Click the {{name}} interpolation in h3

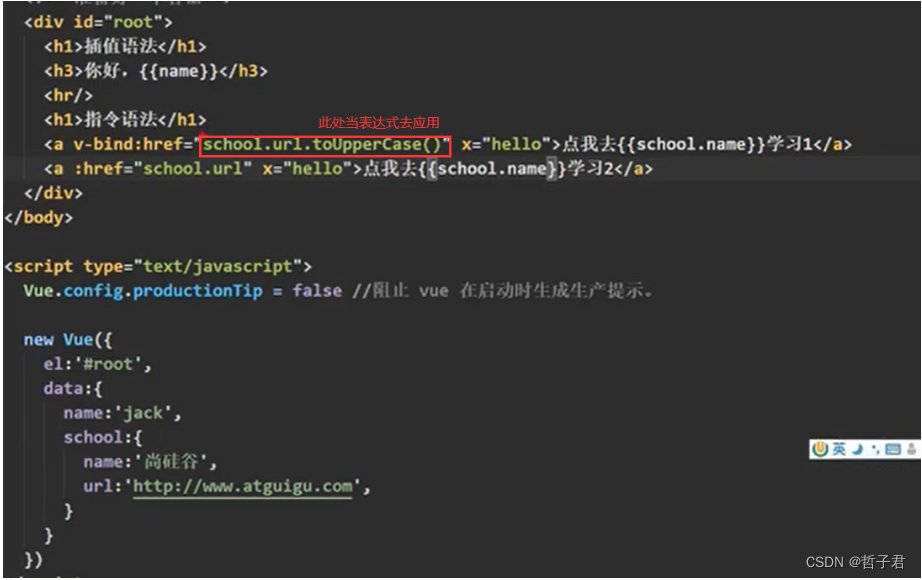(x=178, y=71)
